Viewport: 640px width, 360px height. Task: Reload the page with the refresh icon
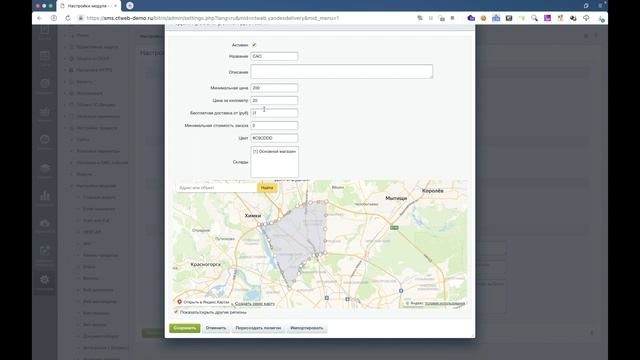(x=68, y=18)
